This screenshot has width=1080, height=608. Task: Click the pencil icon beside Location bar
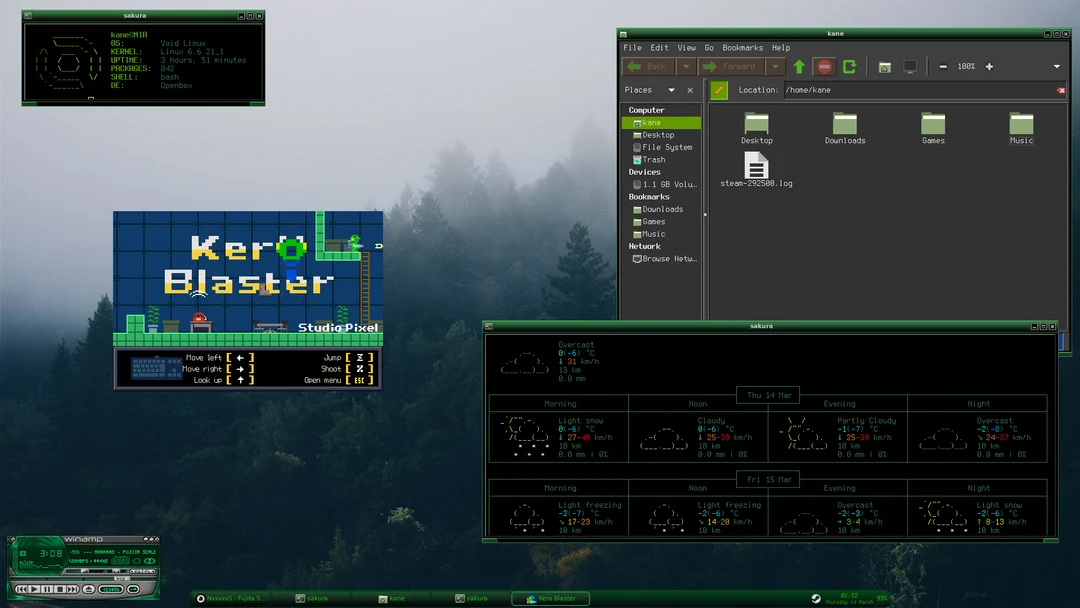719,89
